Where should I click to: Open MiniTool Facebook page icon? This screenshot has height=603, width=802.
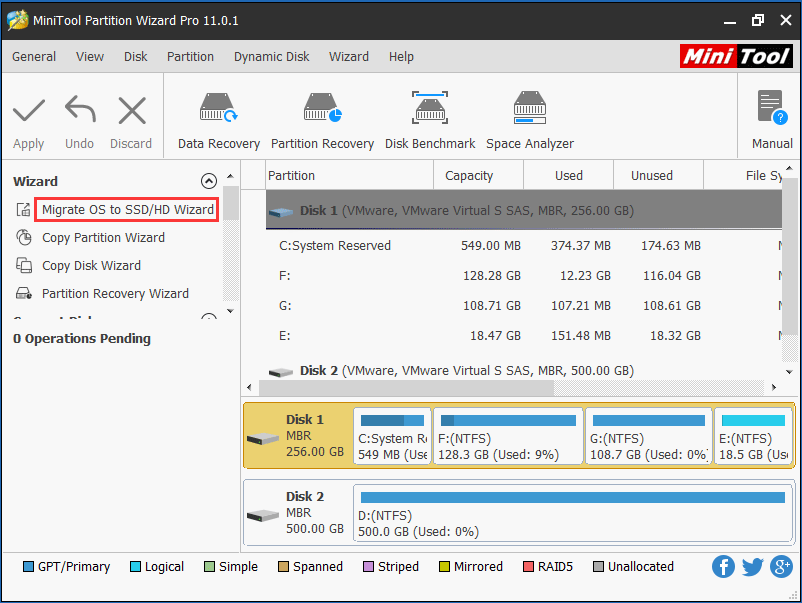723,567
